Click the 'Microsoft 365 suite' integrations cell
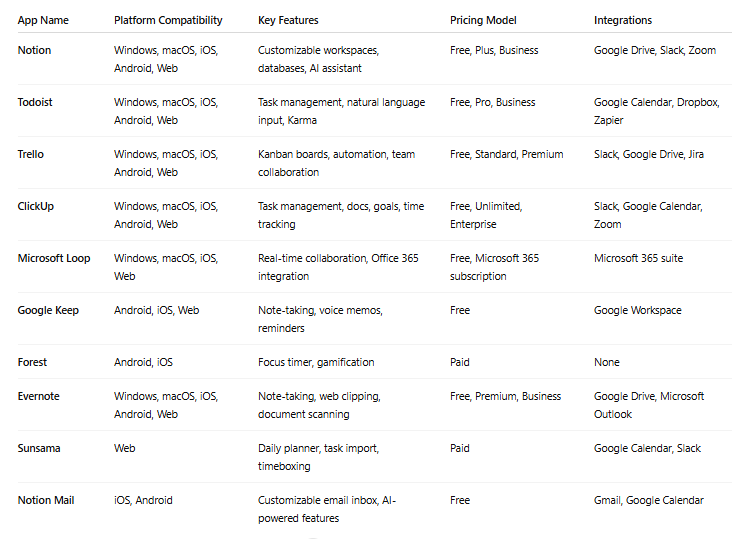The height and width of the screenshot is (539, 742). pos(638,258)
